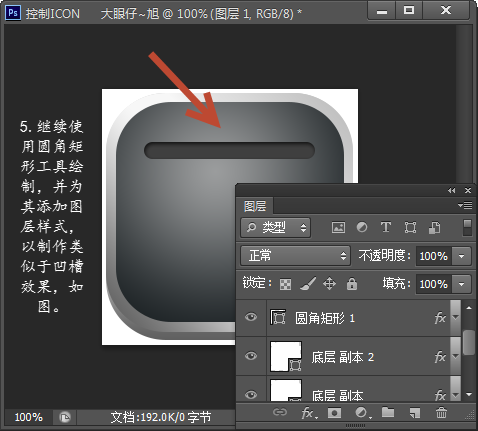Click zoom level 100% field in status bar

29,417
